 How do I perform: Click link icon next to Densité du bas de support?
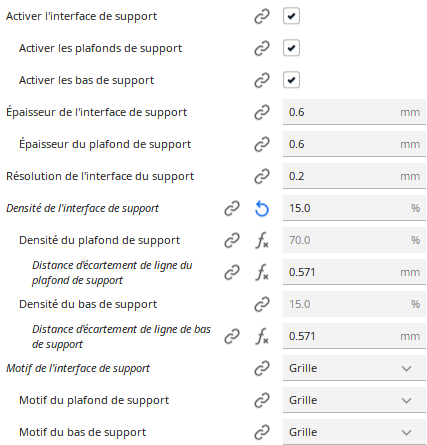[x=262, y=304]
